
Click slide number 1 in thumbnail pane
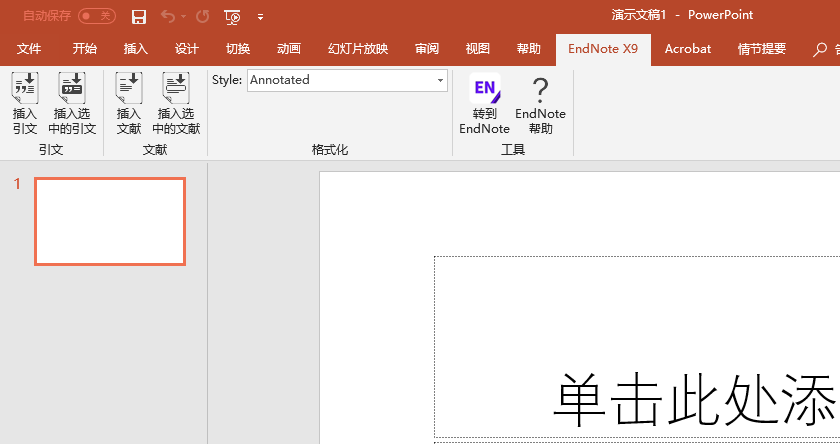tap(17, 184)
